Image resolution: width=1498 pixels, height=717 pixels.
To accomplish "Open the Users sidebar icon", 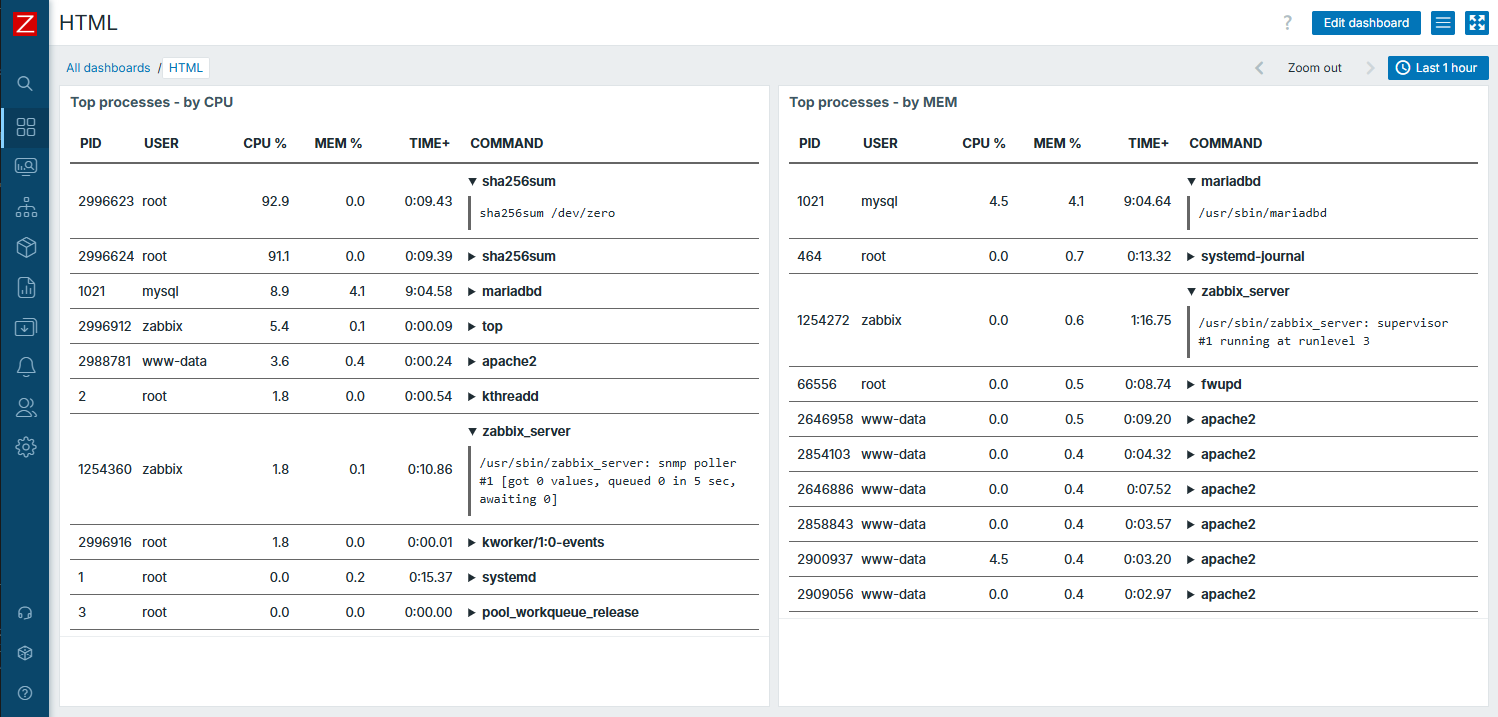I will tap(26, 407).
